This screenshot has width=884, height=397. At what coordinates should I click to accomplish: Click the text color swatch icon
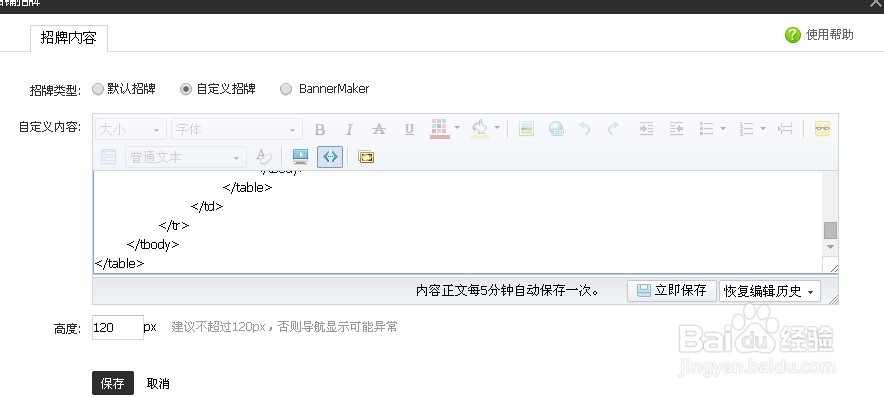coord(439,129)
